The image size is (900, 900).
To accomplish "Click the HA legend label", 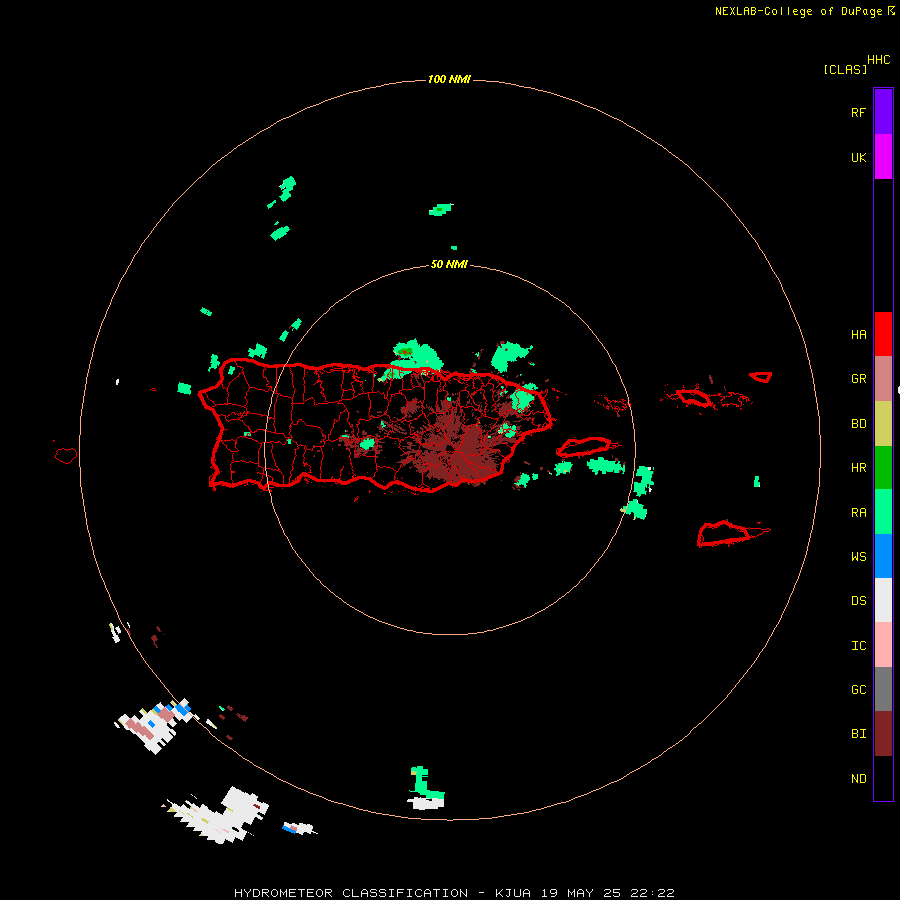I will tap(858, 335).
